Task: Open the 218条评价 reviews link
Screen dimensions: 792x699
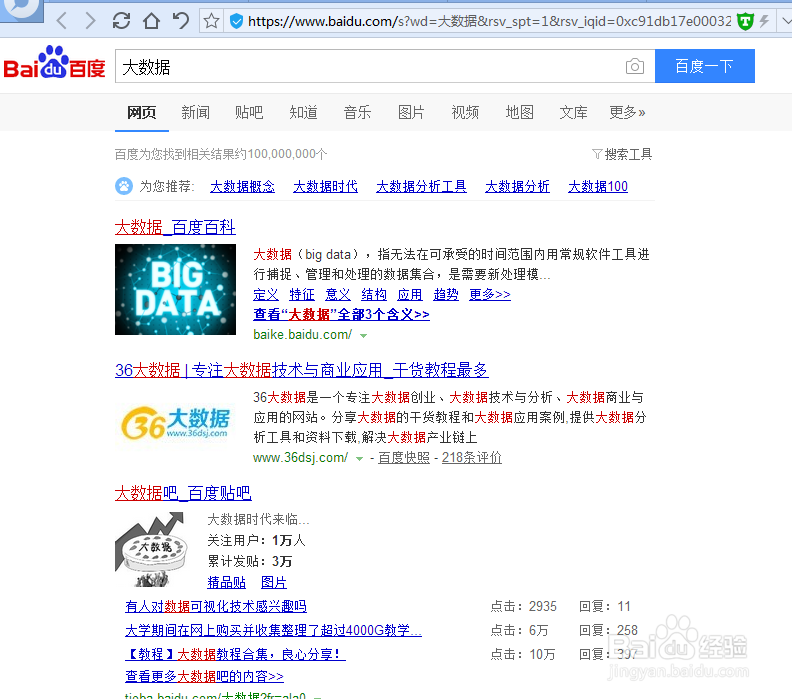Action: 472,458
